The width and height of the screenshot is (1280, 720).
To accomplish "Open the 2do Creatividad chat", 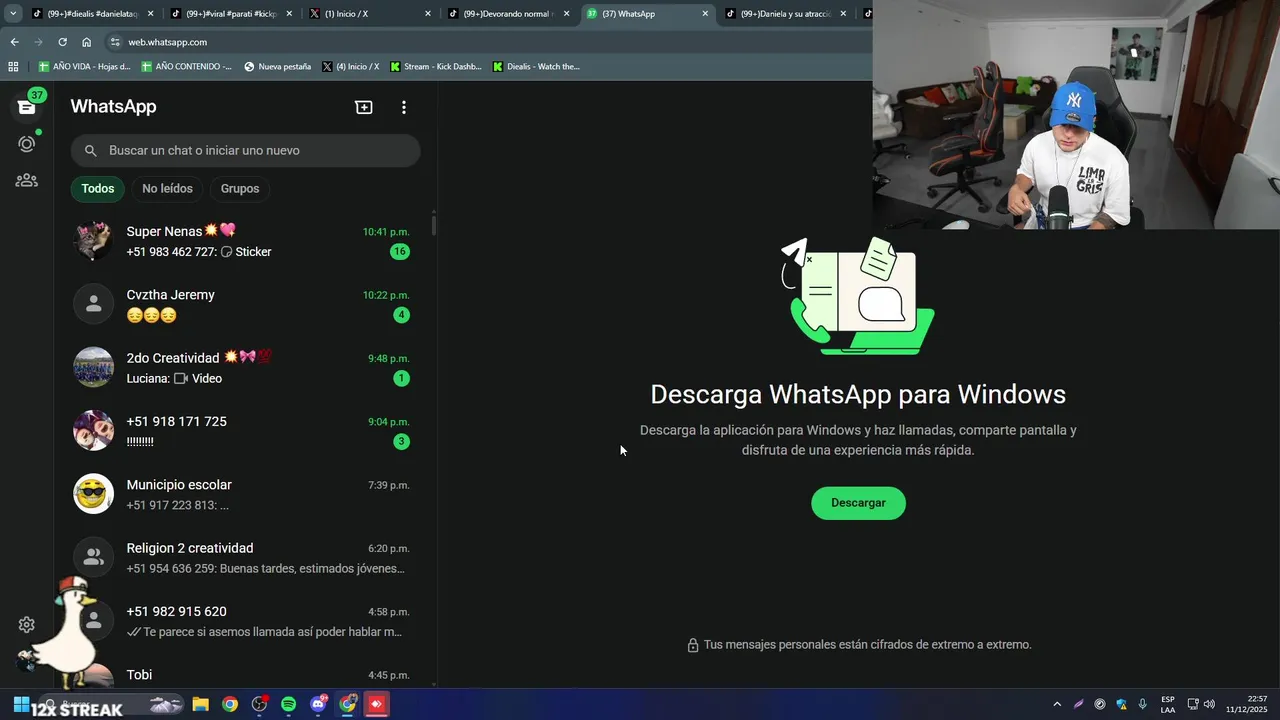I will tap(245, 367).
